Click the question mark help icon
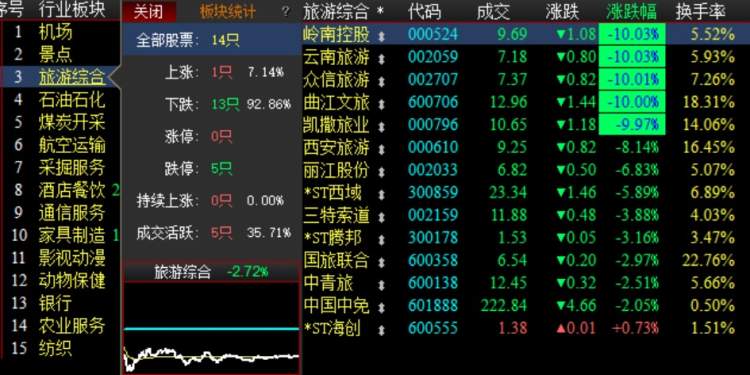 pyautogui.click(x=286, y=11)
